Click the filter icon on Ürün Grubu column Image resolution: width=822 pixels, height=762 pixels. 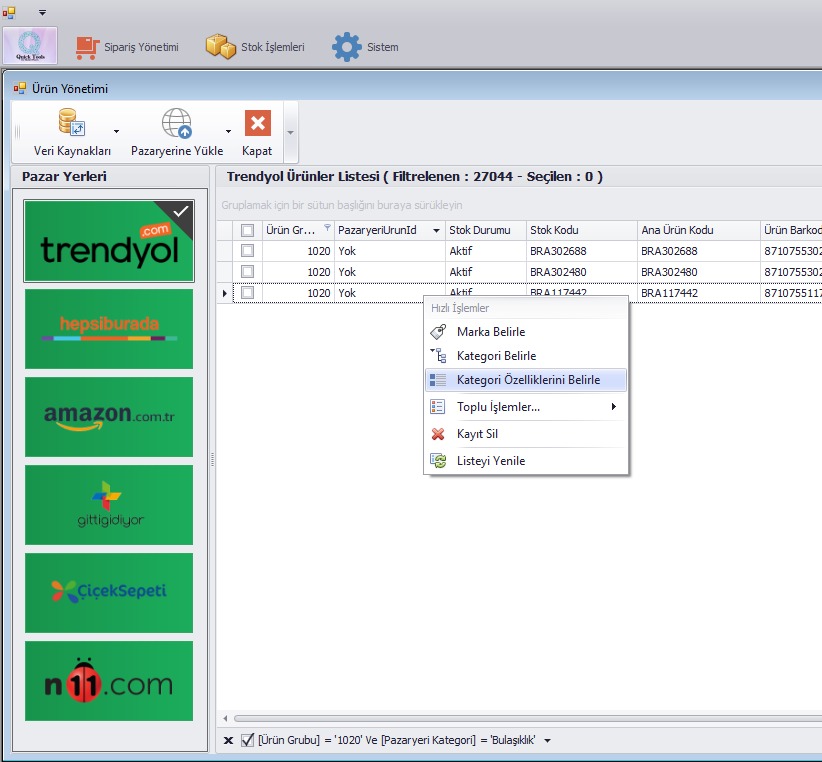[327, 227]
